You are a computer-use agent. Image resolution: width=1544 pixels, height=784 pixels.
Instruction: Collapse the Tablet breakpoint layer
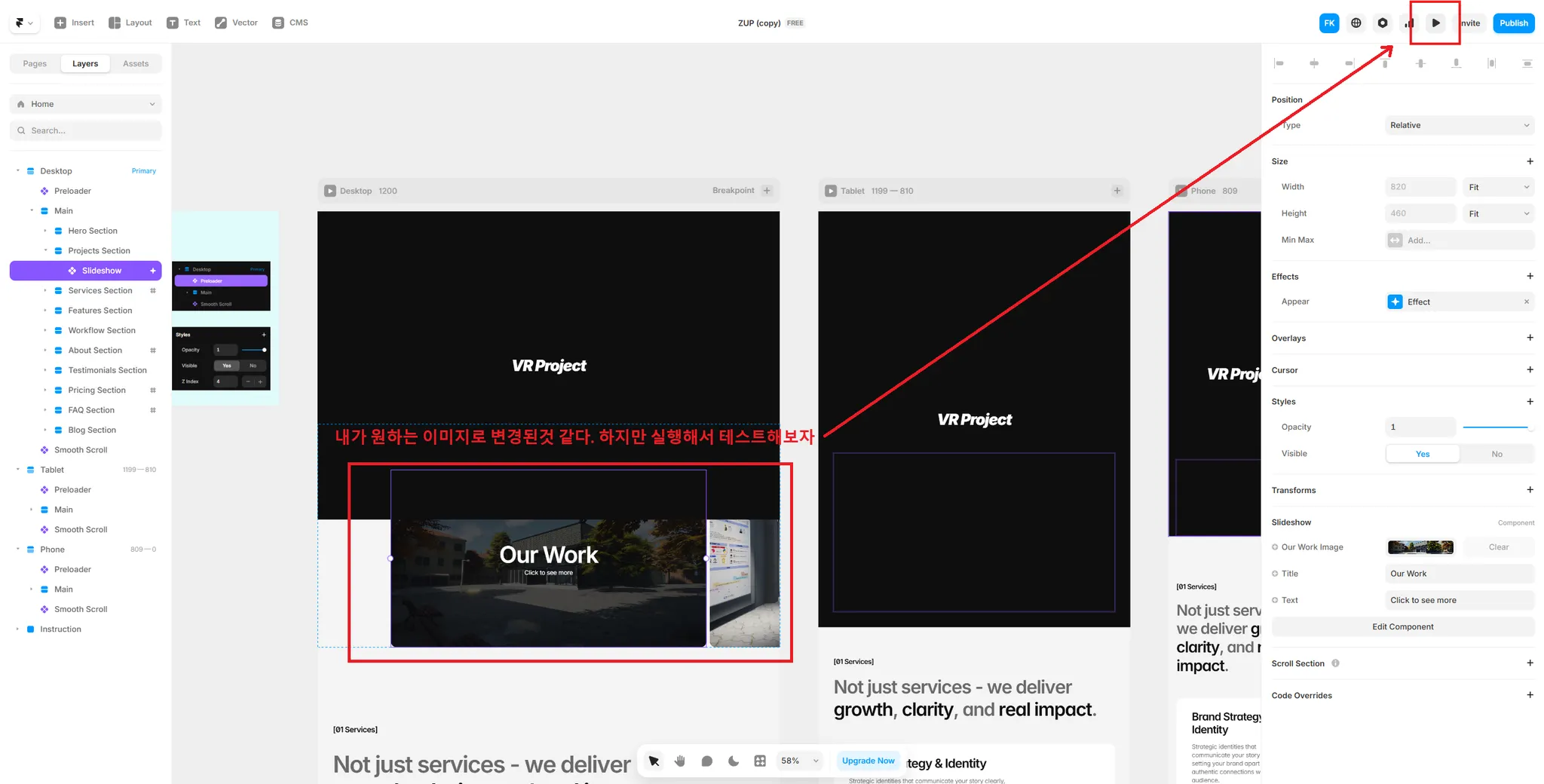coord(17,470)
